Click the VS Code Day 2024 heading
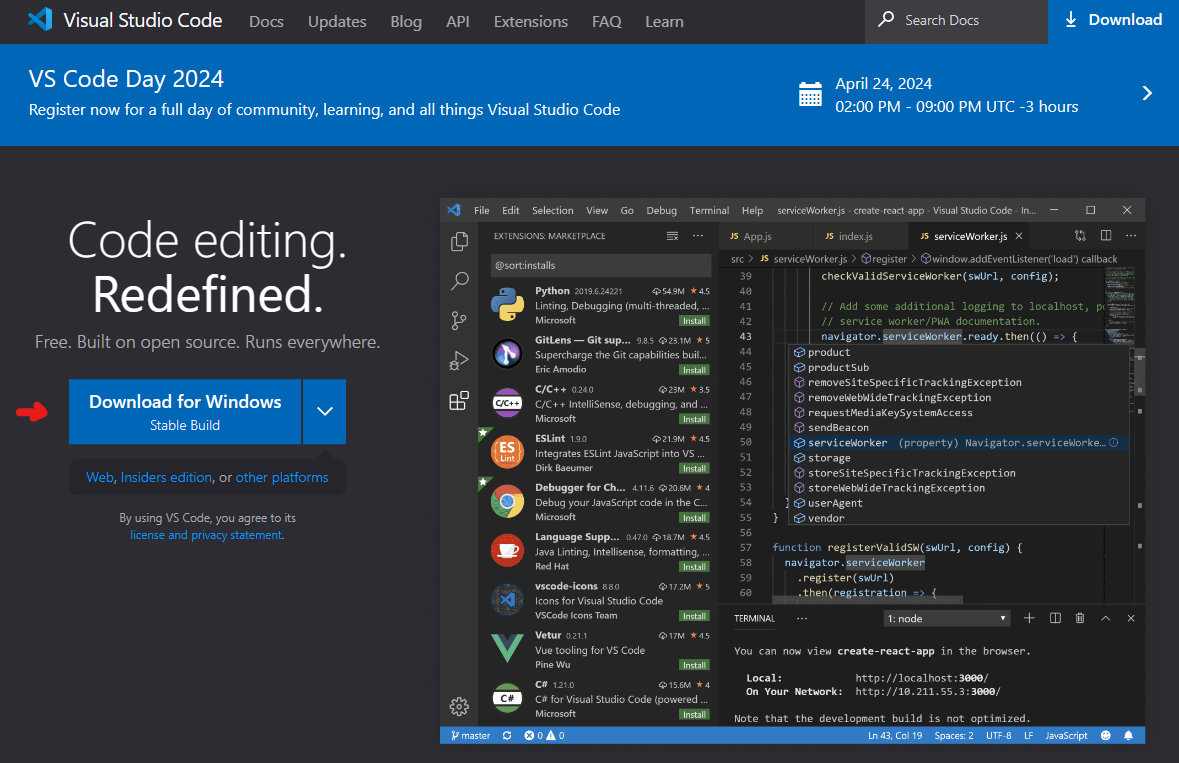1179x763 pixels. click(126, 78)
